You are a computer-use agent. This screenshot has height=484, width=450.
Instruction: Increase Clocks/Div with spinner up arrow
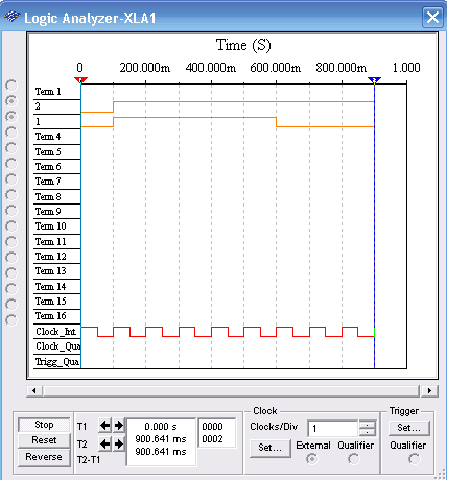tap(367, 425)
